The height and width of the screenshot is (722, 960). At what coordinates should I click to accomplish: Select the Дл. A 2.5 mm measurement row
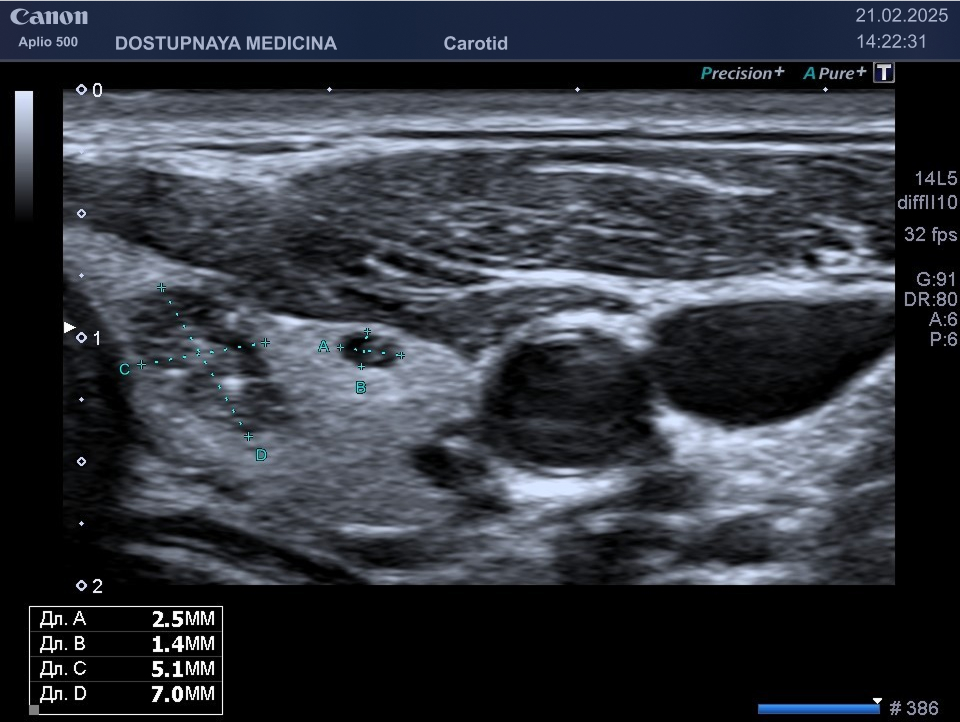point(126,619)
